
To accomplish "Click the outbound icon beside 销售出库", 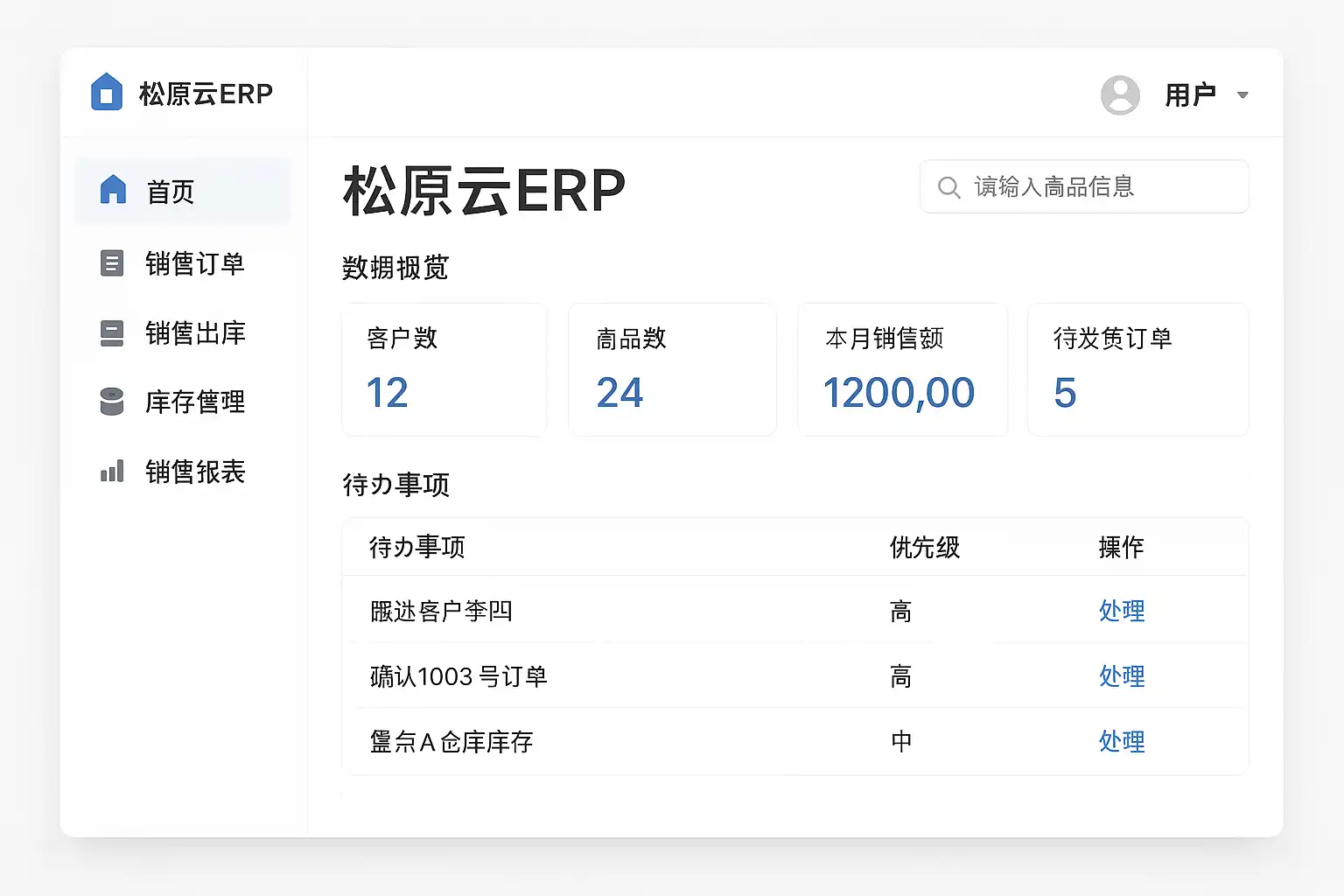I will (x=112, y=332).
